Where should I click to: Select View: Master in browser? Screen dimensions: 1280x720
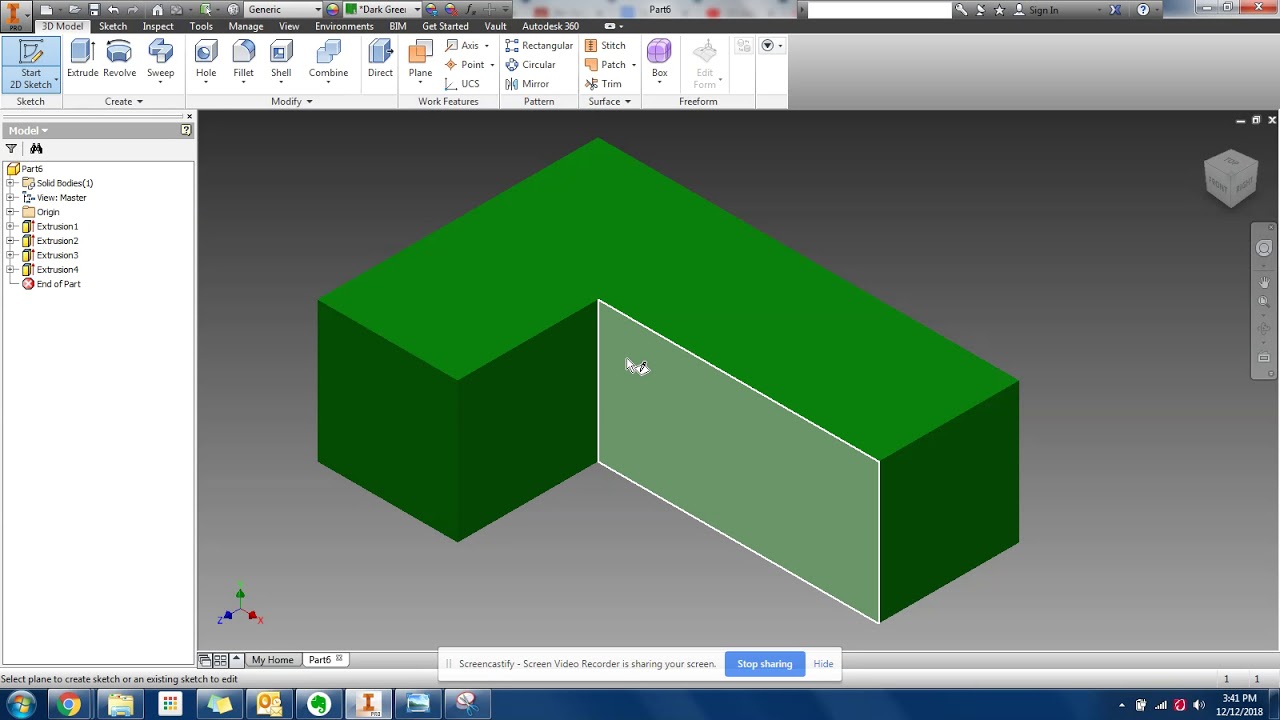coord(61,198)
